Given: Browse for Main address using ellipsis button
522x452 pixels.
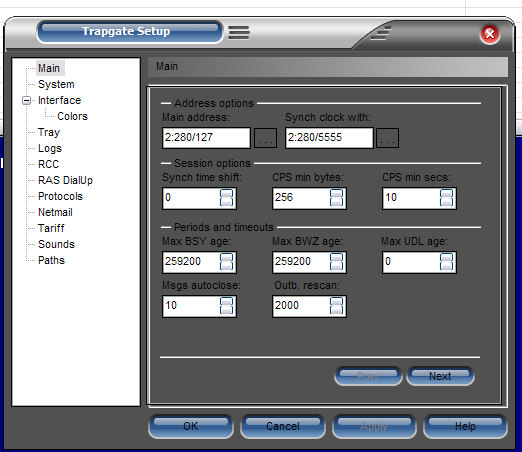Looking at the screenshot, I should [x=265, y=138].
